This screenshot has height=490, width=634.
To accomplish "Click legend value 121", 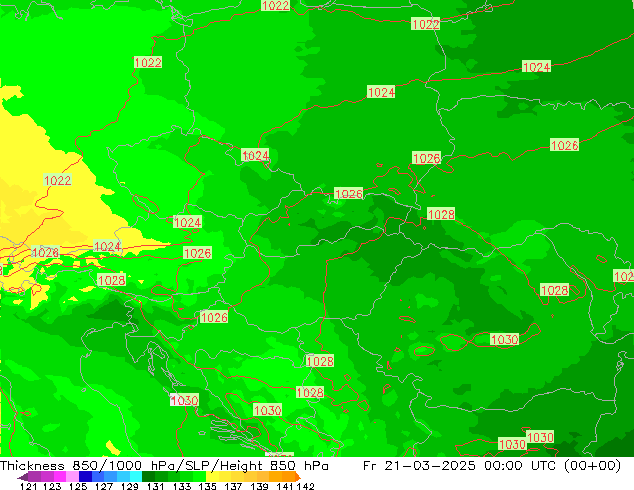I will tap(28, 486).
